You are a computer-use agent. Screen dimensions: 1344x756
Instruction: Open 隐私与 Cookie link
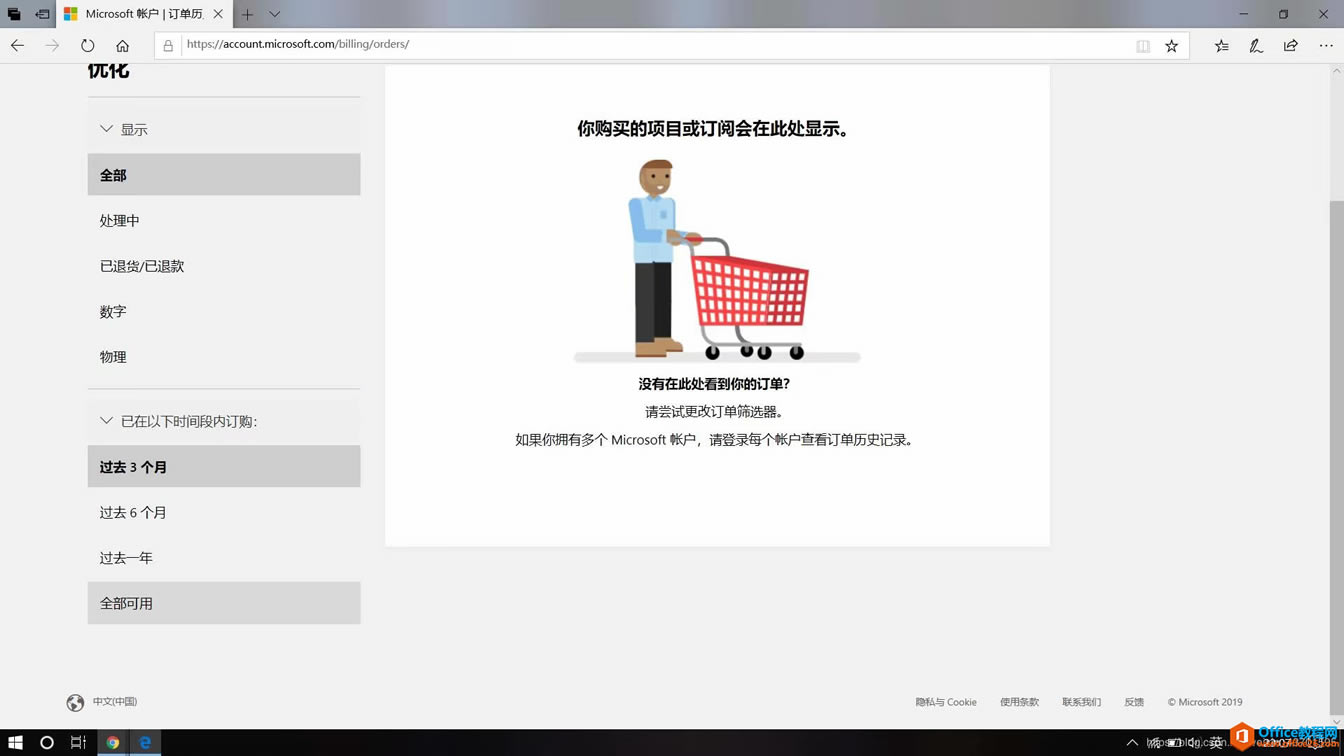pos(946,702)
